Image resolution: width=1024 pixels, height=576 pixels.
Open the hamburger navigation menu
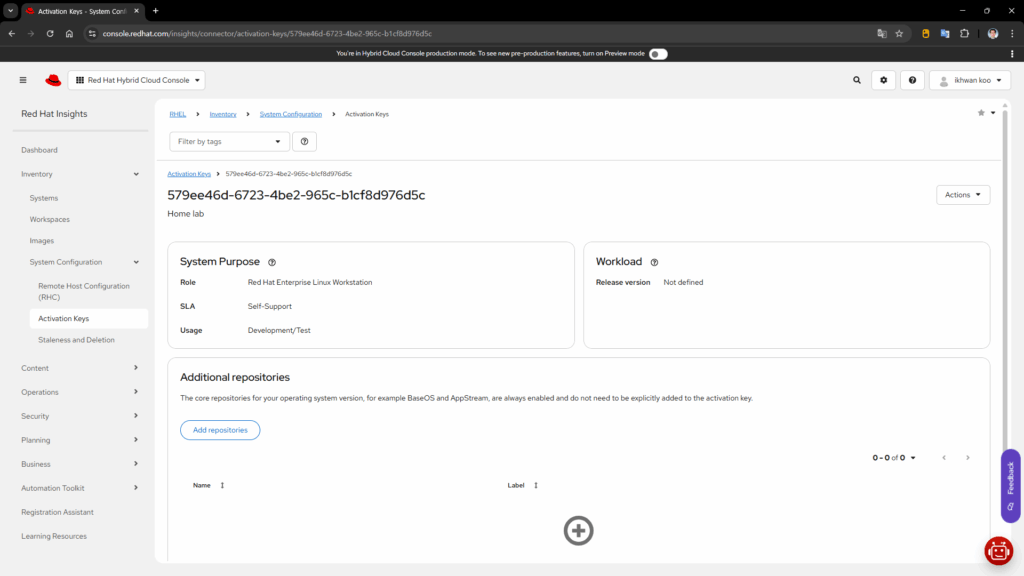point(23,80)
